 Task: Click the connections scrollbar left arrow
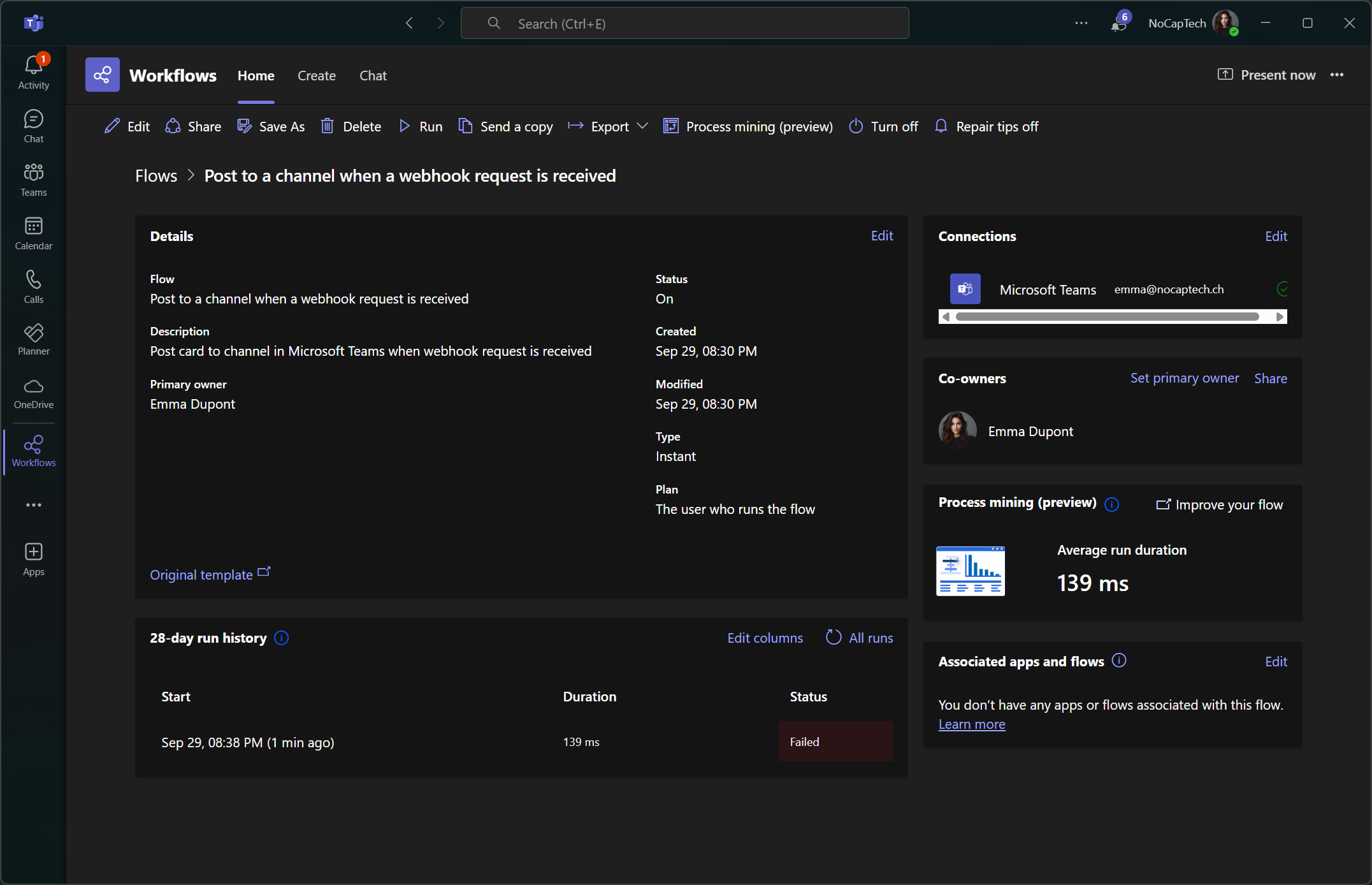tap(946, 317)
